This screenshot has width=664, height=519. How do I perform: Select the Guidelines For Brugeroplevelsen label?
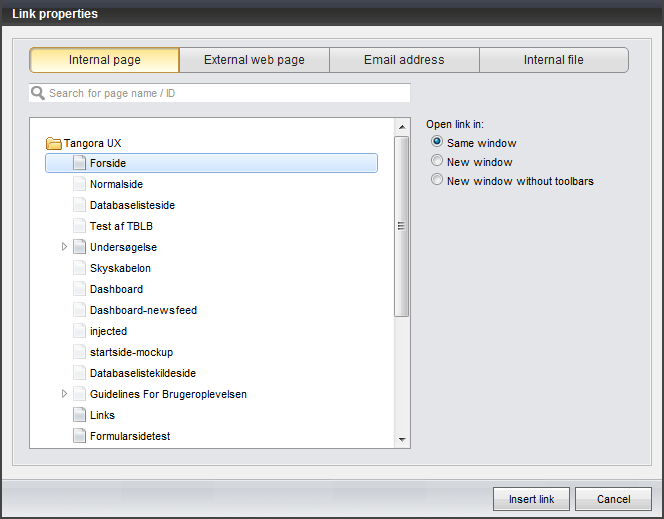tap(168, 394)
